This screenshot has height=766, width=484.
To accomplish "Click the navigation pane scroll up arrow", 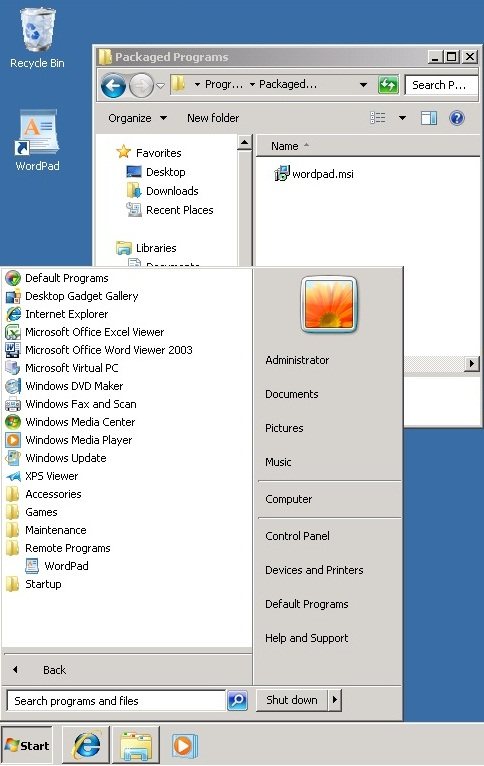I will tap(244, 143).
